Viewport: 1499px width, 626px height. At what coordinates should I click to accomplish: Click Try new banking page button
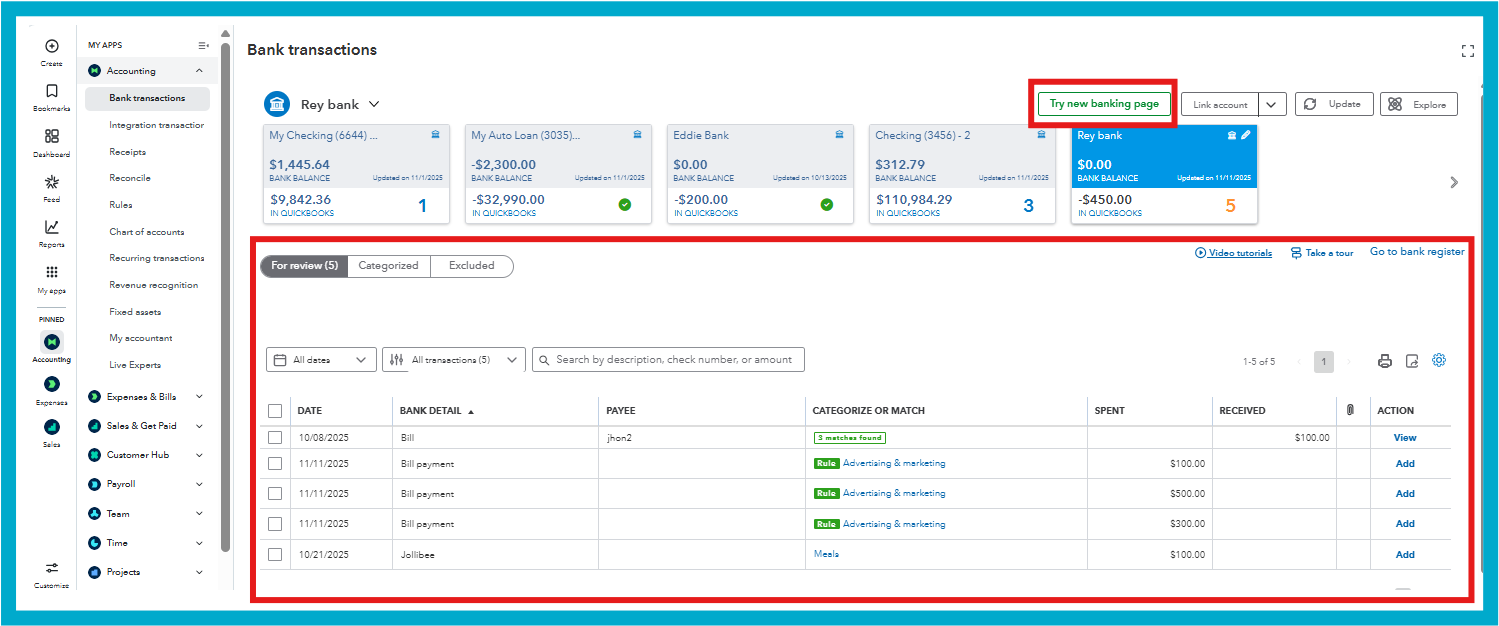[x=1104, y=104]
